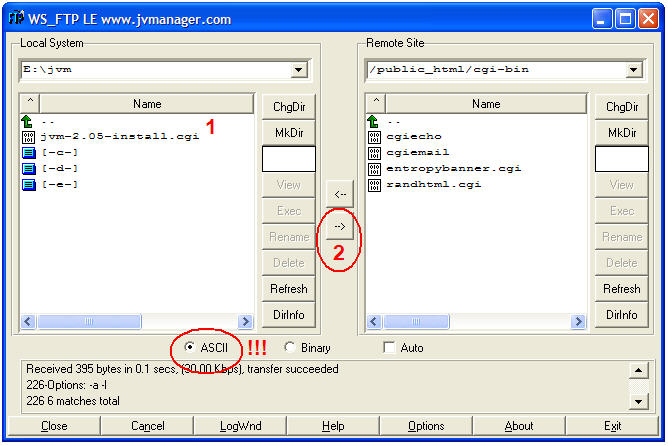Click the About button
668x446 pixels.
pyautogui.click(x=519, y=426)
